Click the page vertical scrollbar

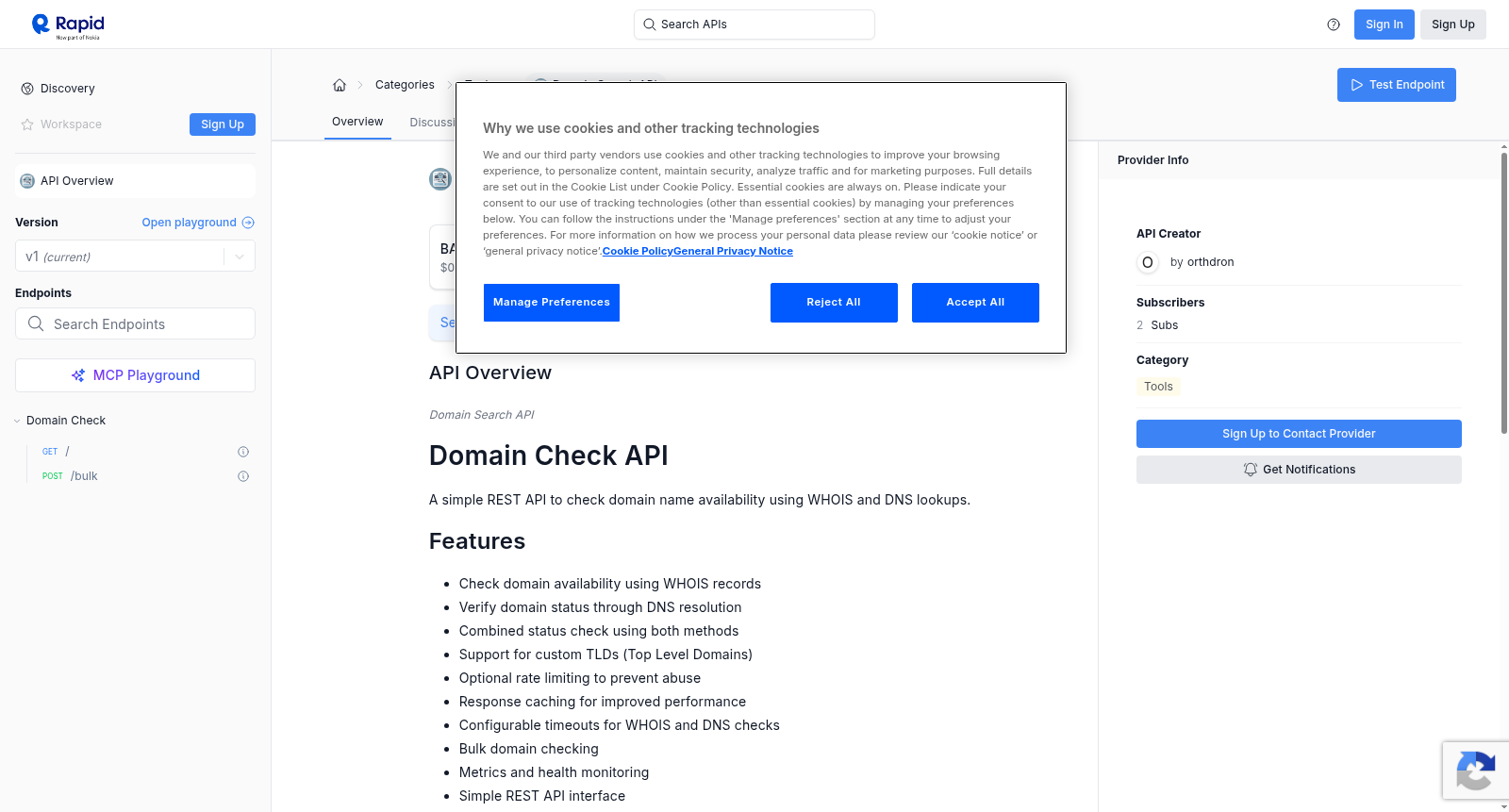(x=1503, y=292)
